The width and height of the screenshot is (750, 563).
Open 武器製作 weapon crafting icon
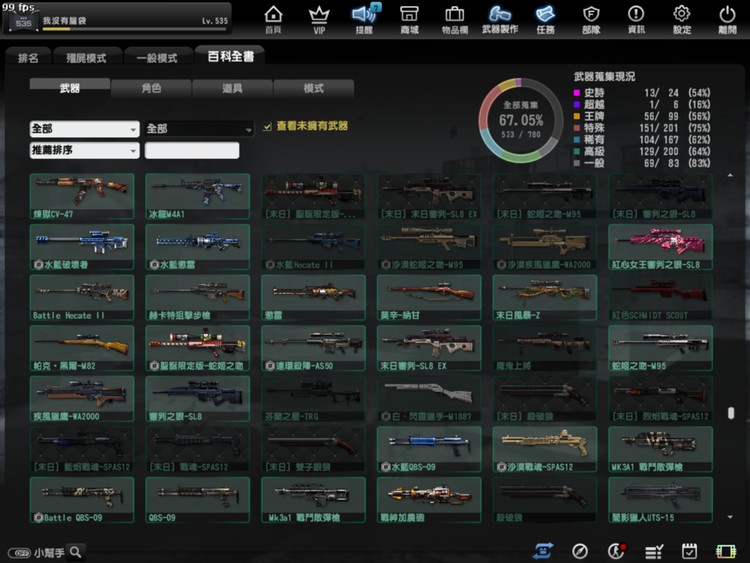click(x=500, y=18)
